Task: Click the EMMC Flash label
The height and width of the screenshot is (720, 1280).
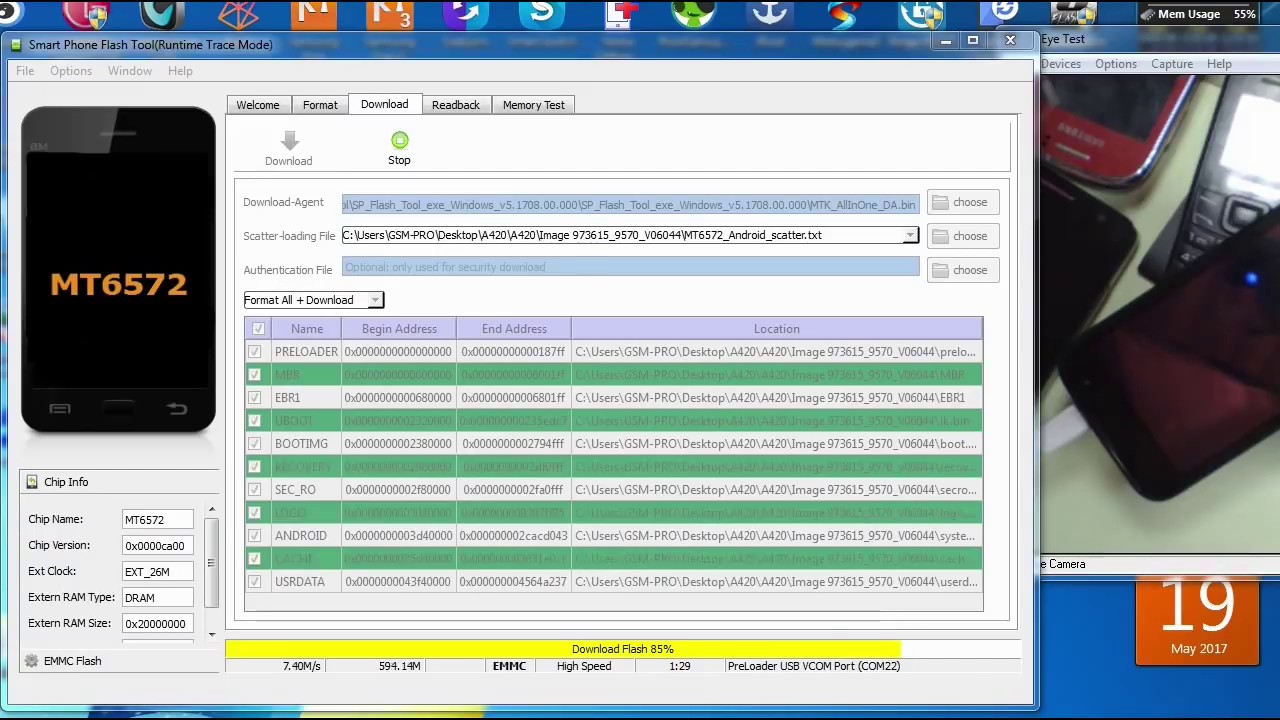Action: tap(72, 661)
